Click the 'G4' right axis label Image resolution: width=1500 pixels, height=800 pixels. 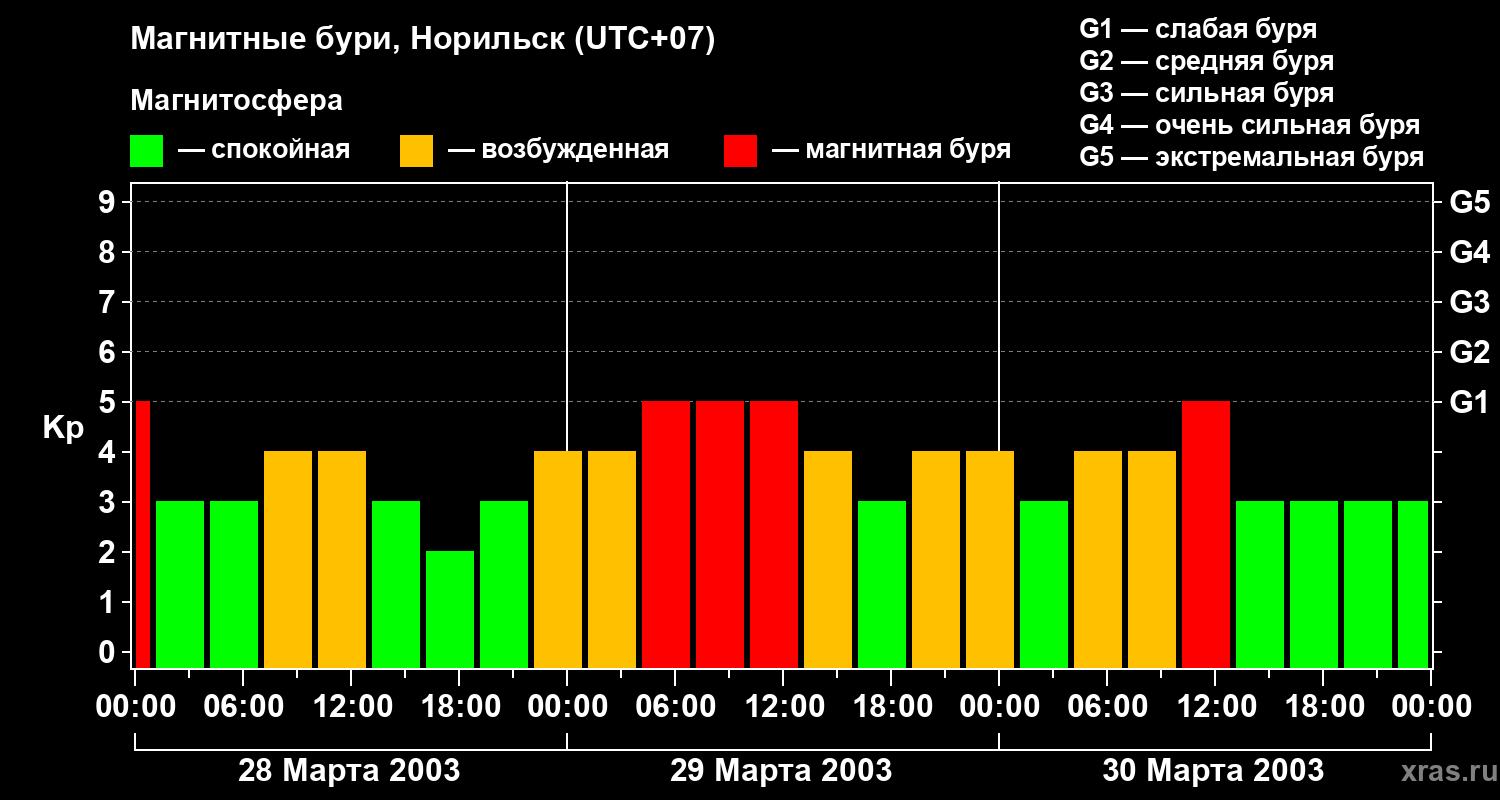pos(1469,252)
